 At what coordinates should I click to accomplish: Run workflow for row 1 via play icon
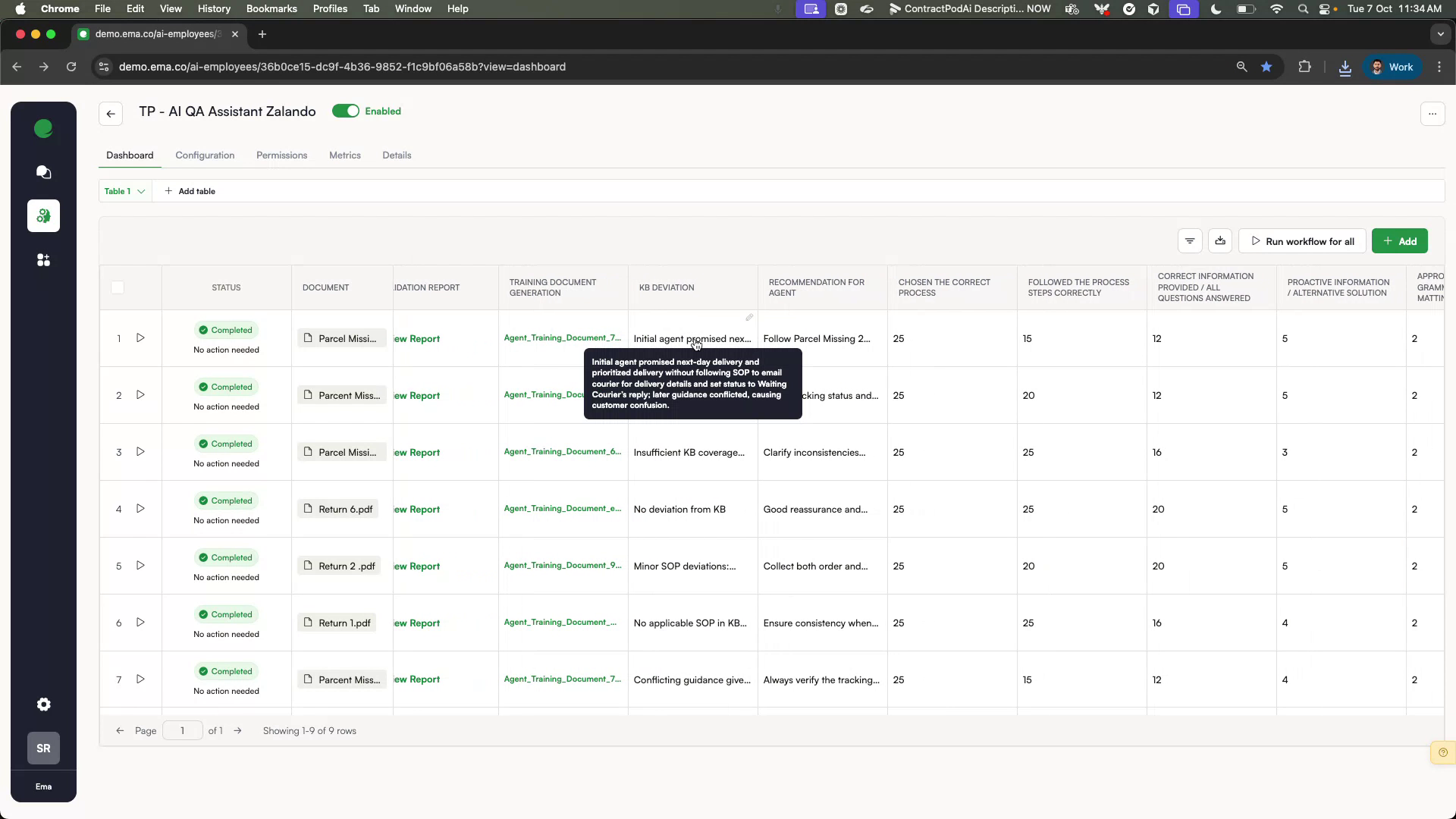click(x=140, y=338)
